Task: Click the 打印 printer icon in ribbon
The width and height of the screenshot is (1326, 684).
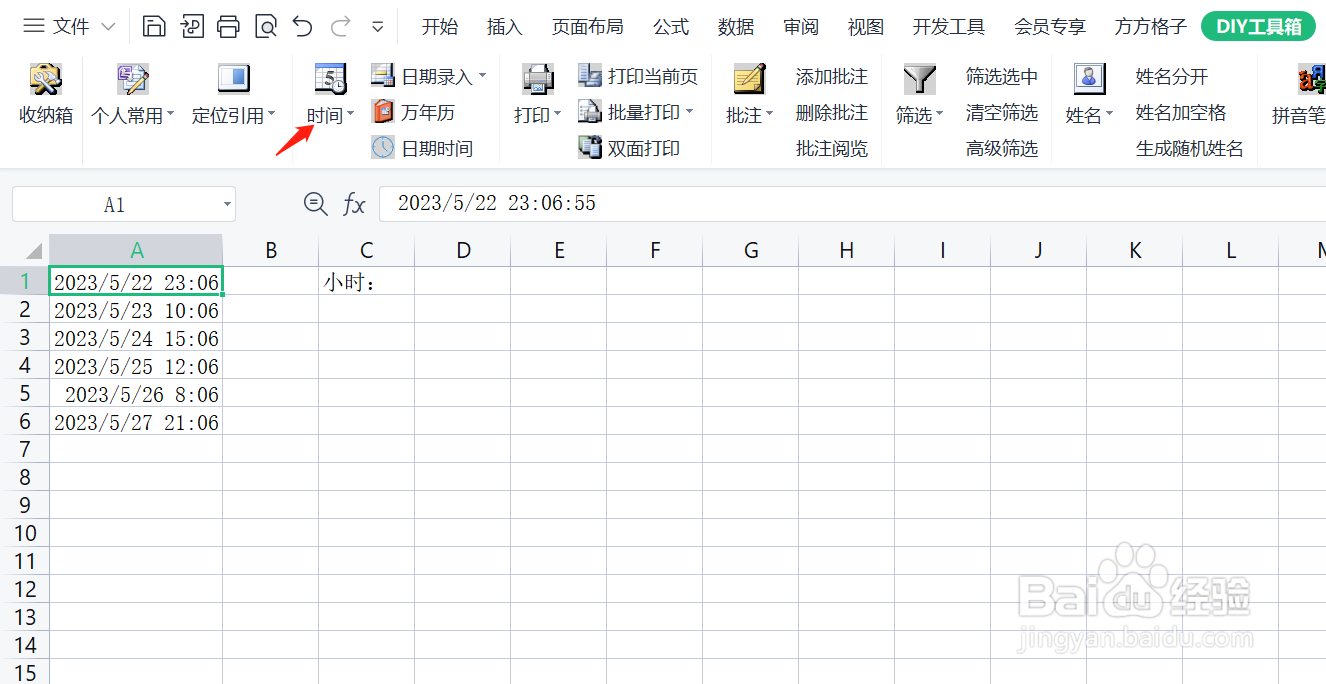Action: pyautogui.click(x=538, y=79)
